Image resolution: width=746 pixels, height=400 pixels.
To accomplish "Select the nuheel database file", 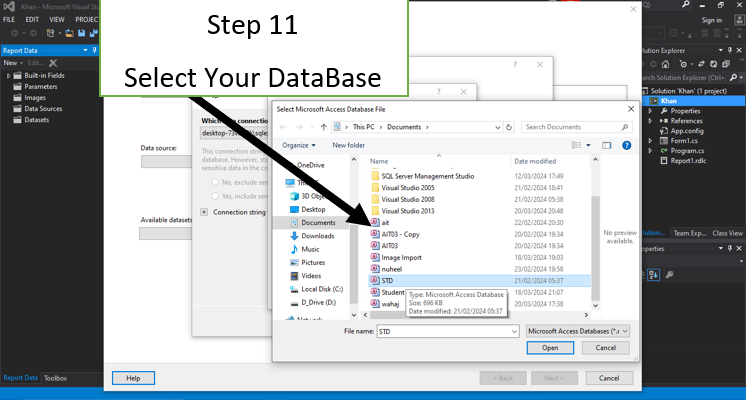I will 392,269.
